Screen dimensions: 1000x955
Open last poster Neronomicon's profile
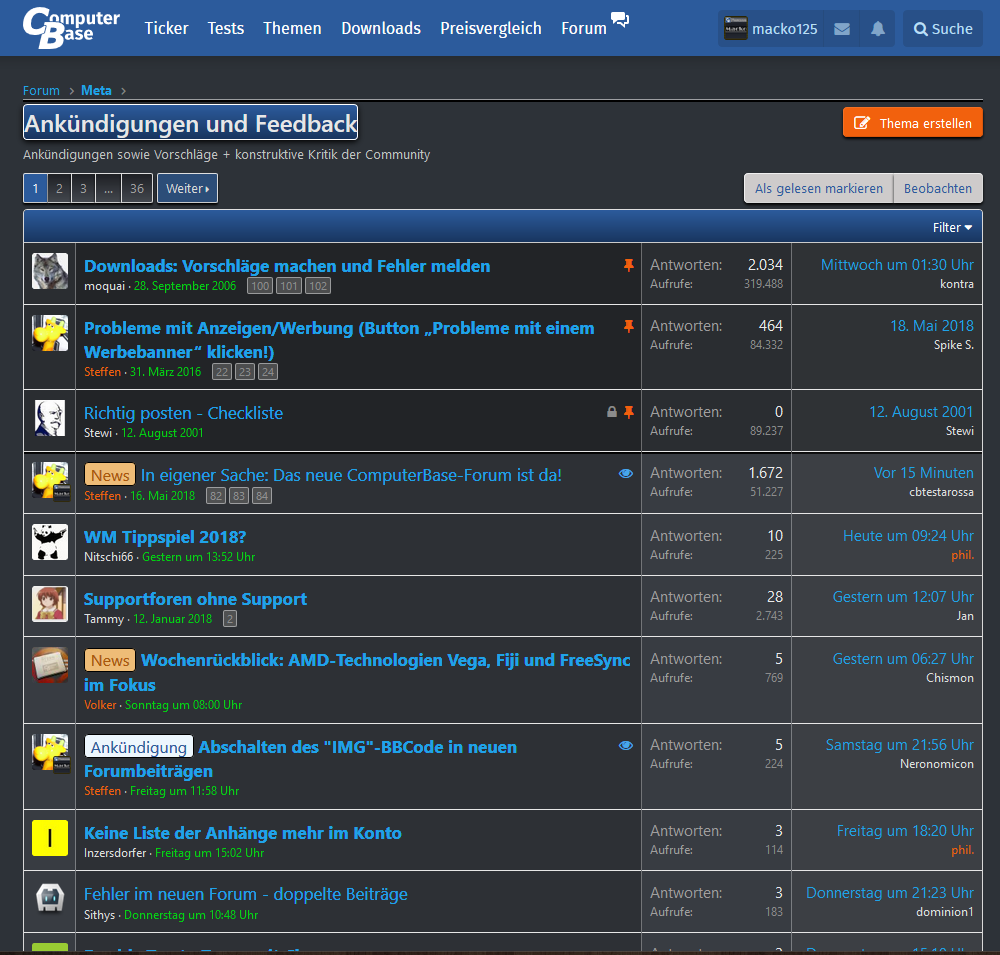(x=937, y=764)
